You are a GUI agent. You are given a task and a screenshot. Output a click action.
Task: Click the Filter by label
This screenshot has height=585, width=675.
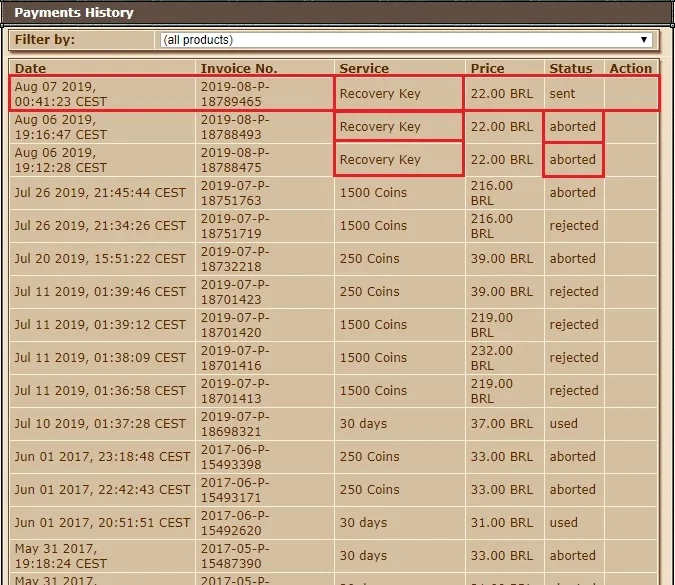point(45,40)
